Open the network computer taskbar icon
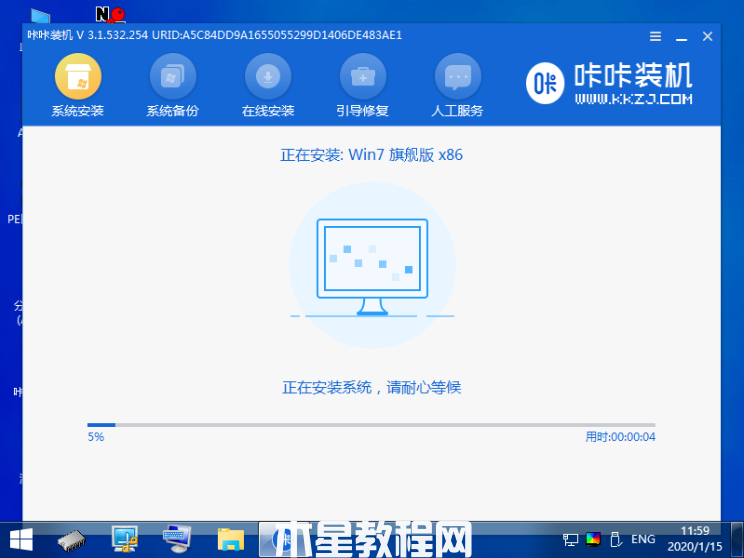Image resolution: width=744 pixels, height=558 pixels. (x=125, y=539)
